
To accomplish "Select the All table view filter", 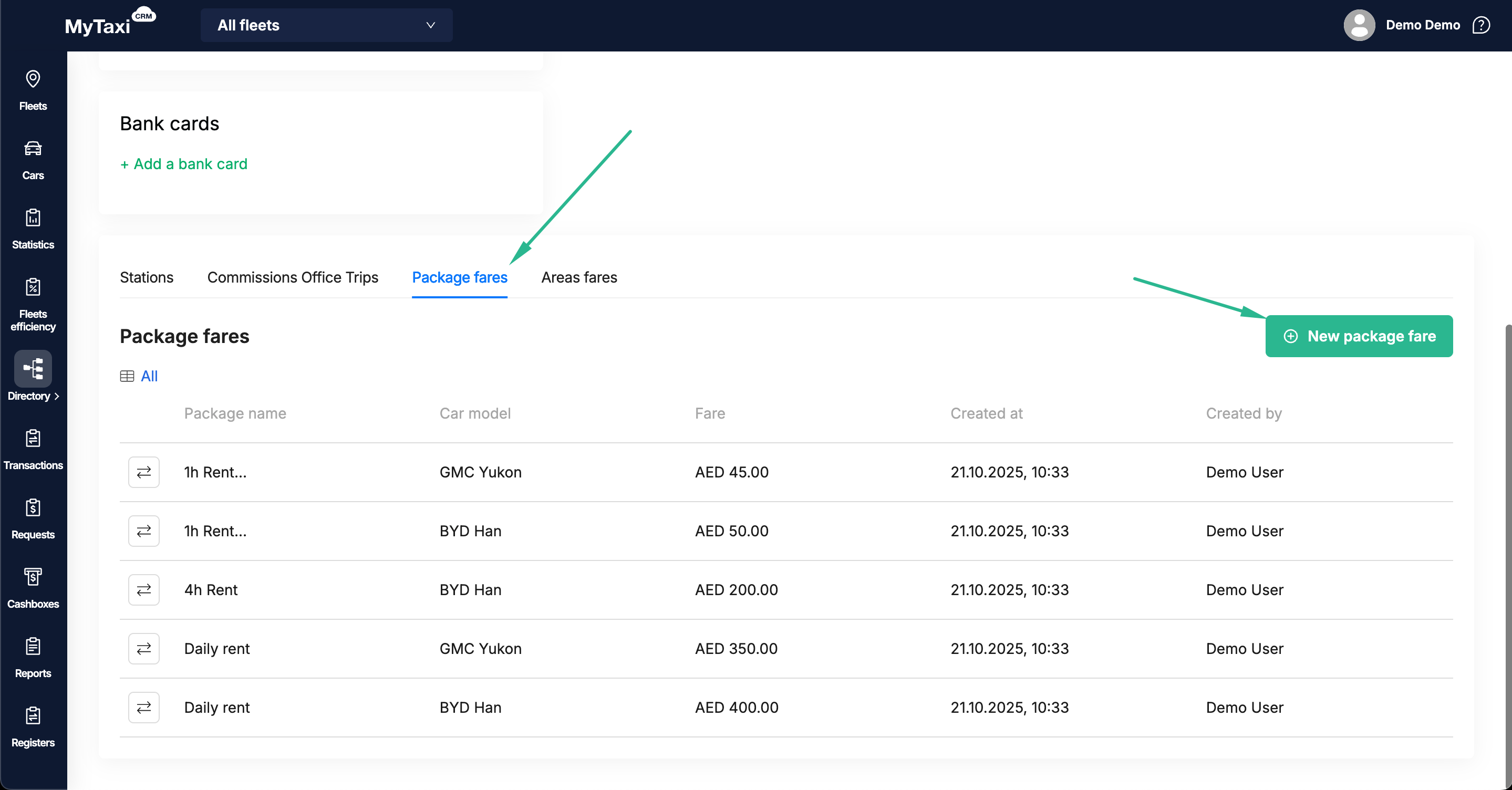I will click(149, 376).
